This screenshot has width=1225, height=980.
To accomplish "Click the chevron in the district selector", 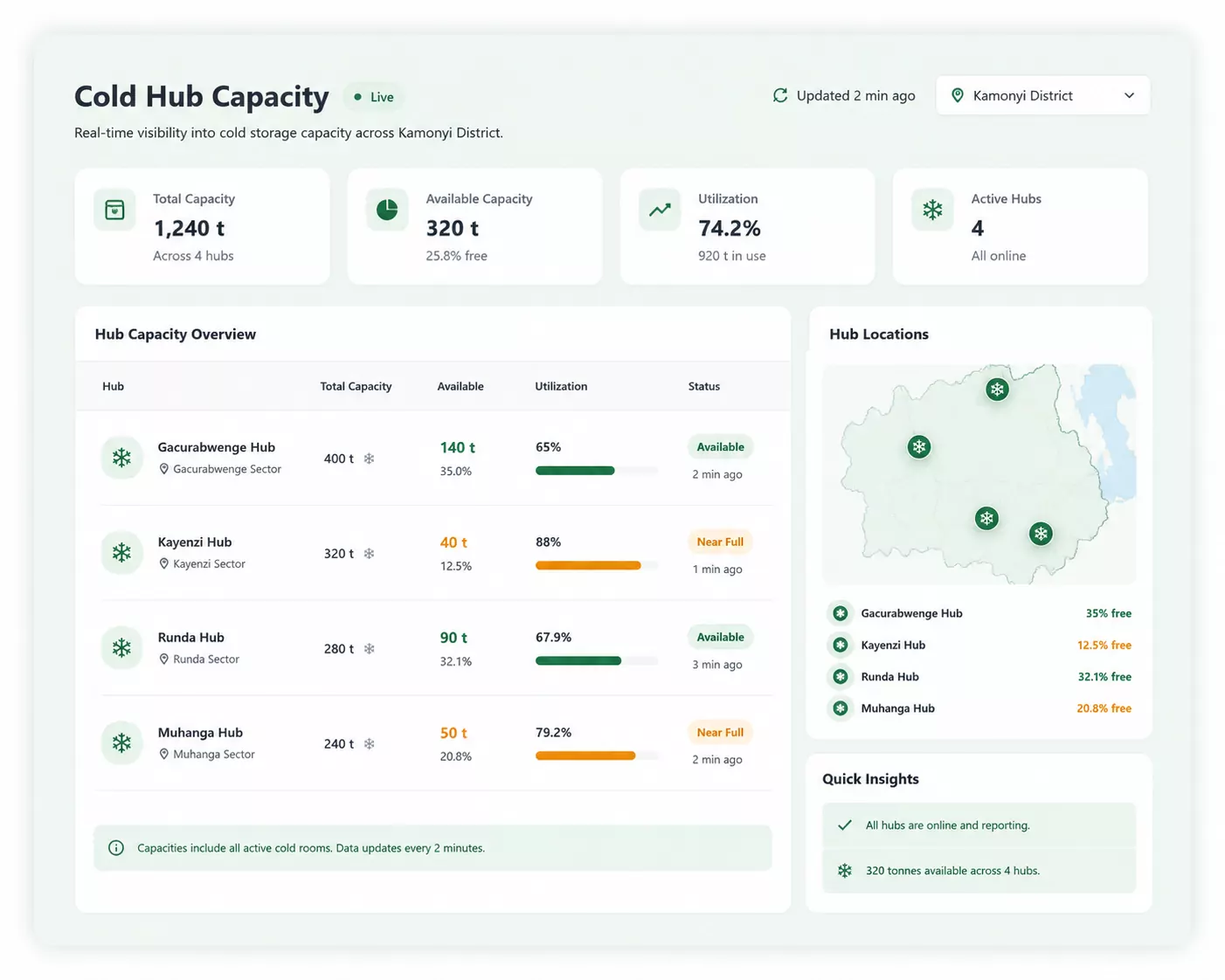I will click(x=1129, y=95).
